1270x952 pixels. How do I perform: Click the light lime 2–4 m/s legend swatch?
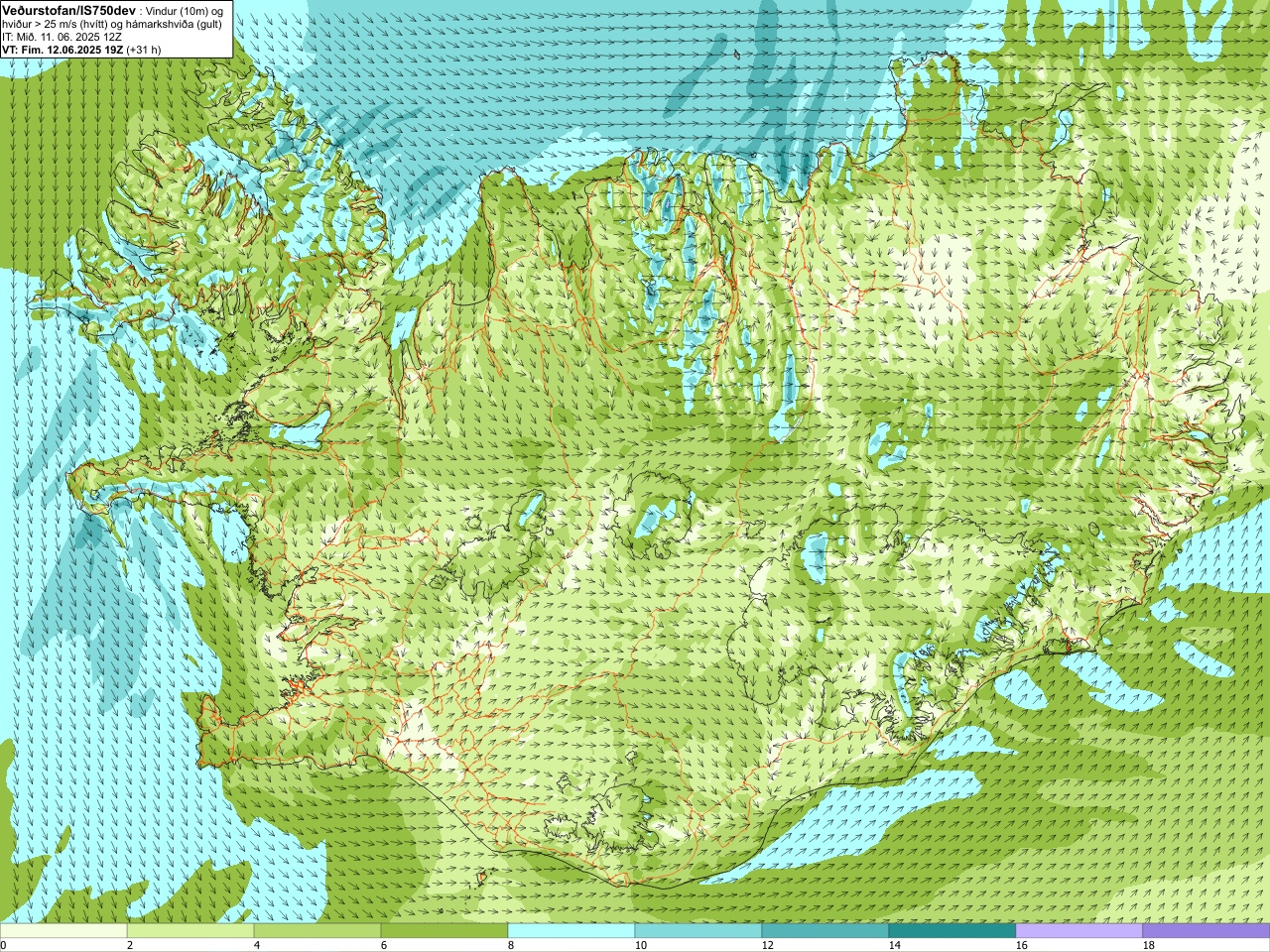[x=190, y=931]
